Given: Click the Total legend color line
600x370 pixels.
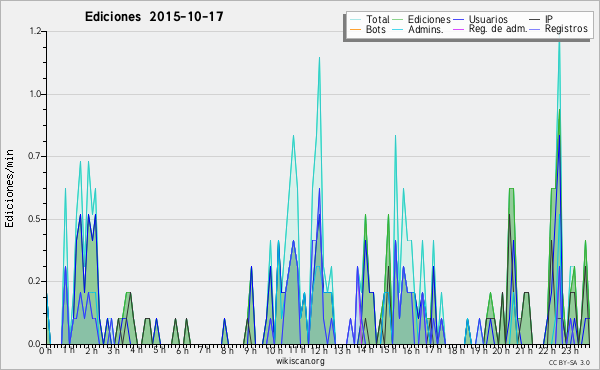Looking at the screenshot, I should point(355,20).
